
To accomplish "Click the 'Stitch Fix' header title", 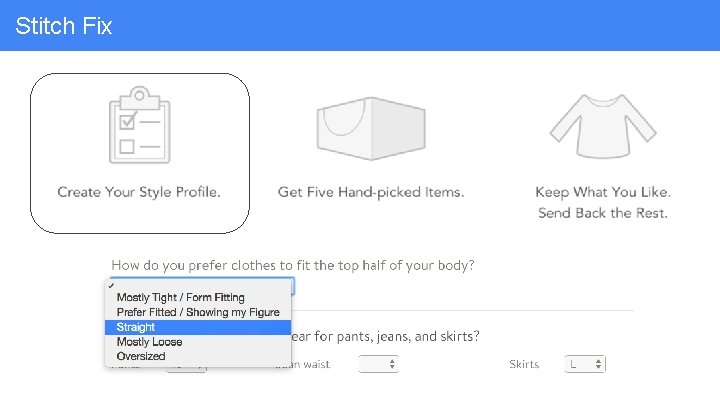I will (64, 26).
